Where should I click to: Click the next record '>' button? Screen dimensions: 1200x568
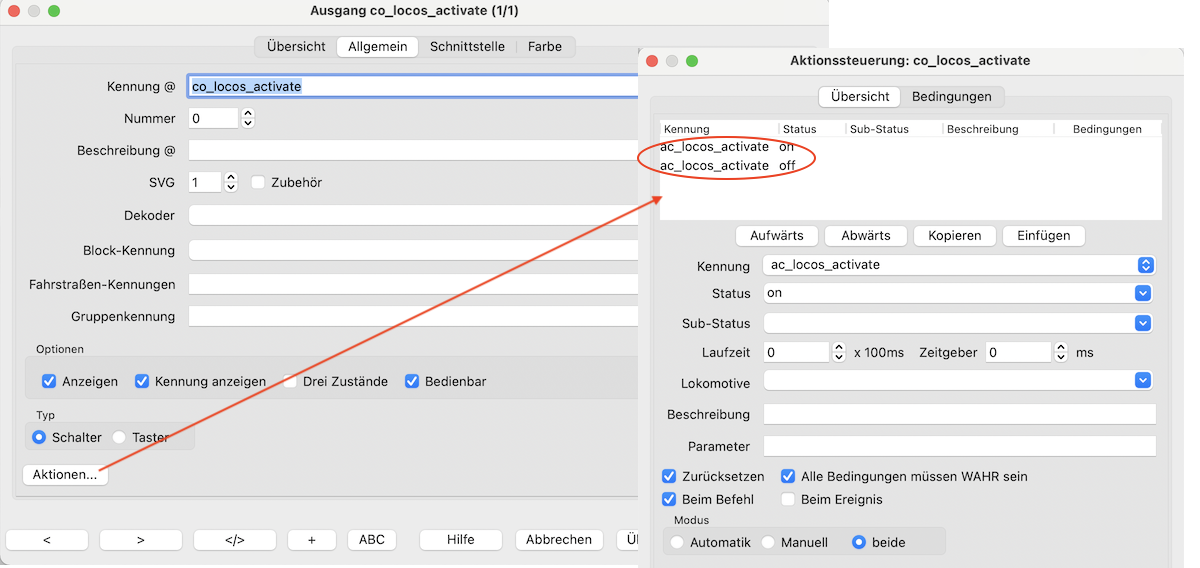pyautogui.click(x=140, y=539)
